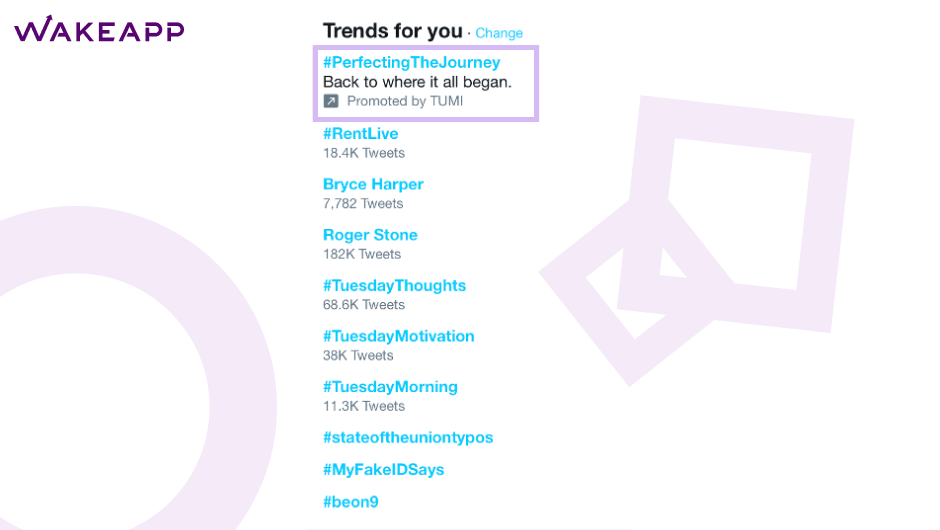The width and height of the screenshot is (940, 530).
Task: Click the Trends for you heading
Action: click(393, 31)
